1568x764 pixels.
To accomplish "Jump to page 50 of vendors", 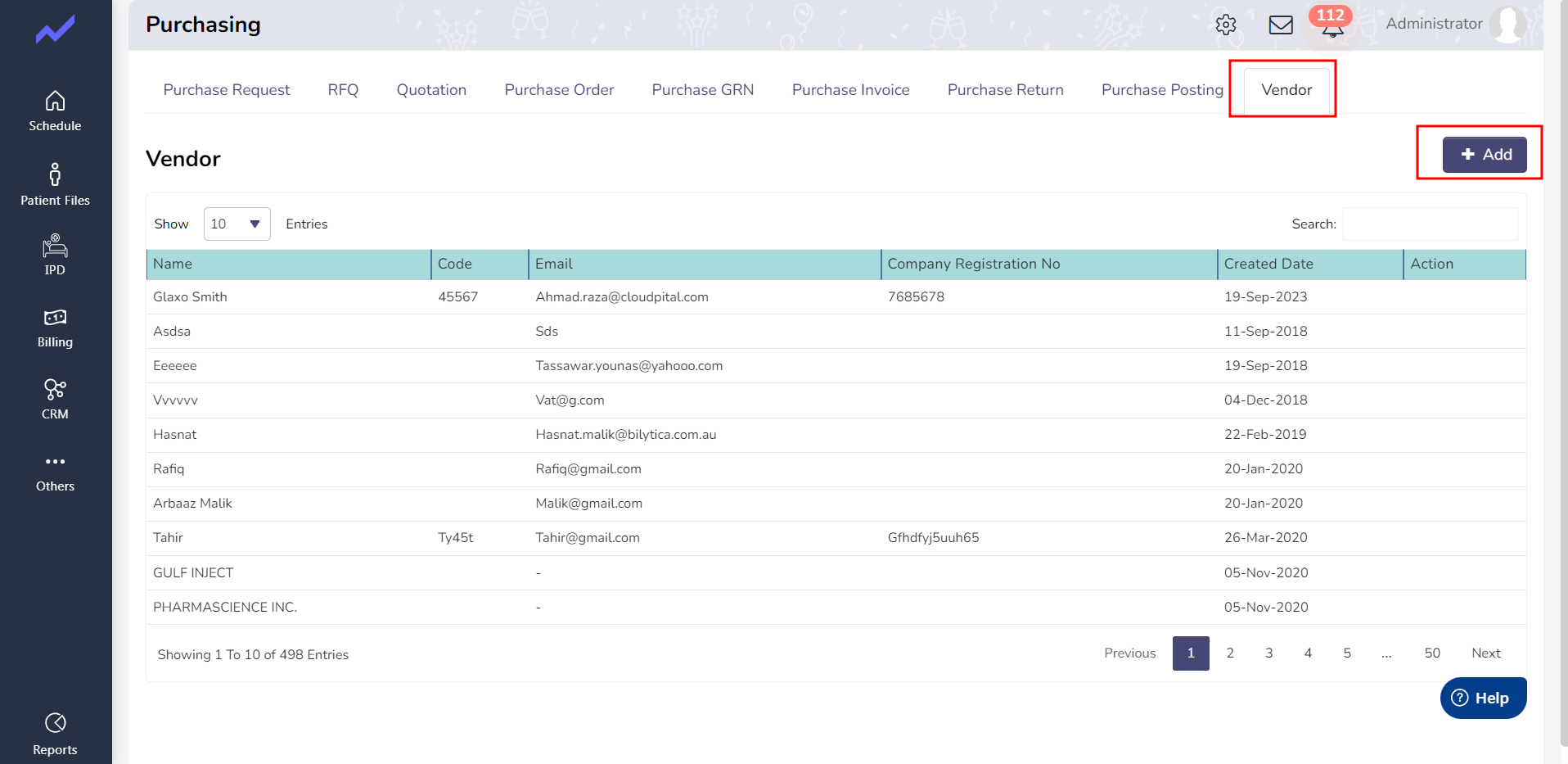I will coord(1432,653).
